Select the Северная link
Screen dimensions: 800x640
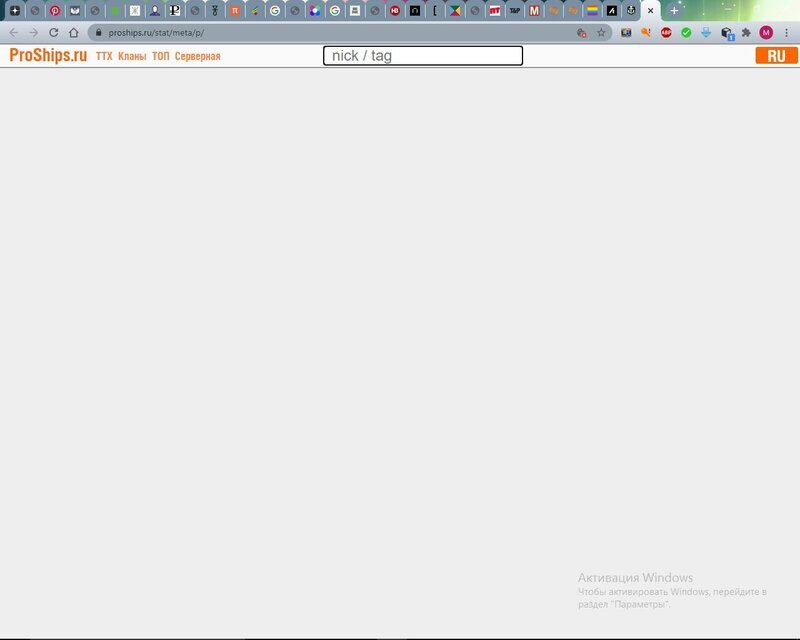click(197, 57)
